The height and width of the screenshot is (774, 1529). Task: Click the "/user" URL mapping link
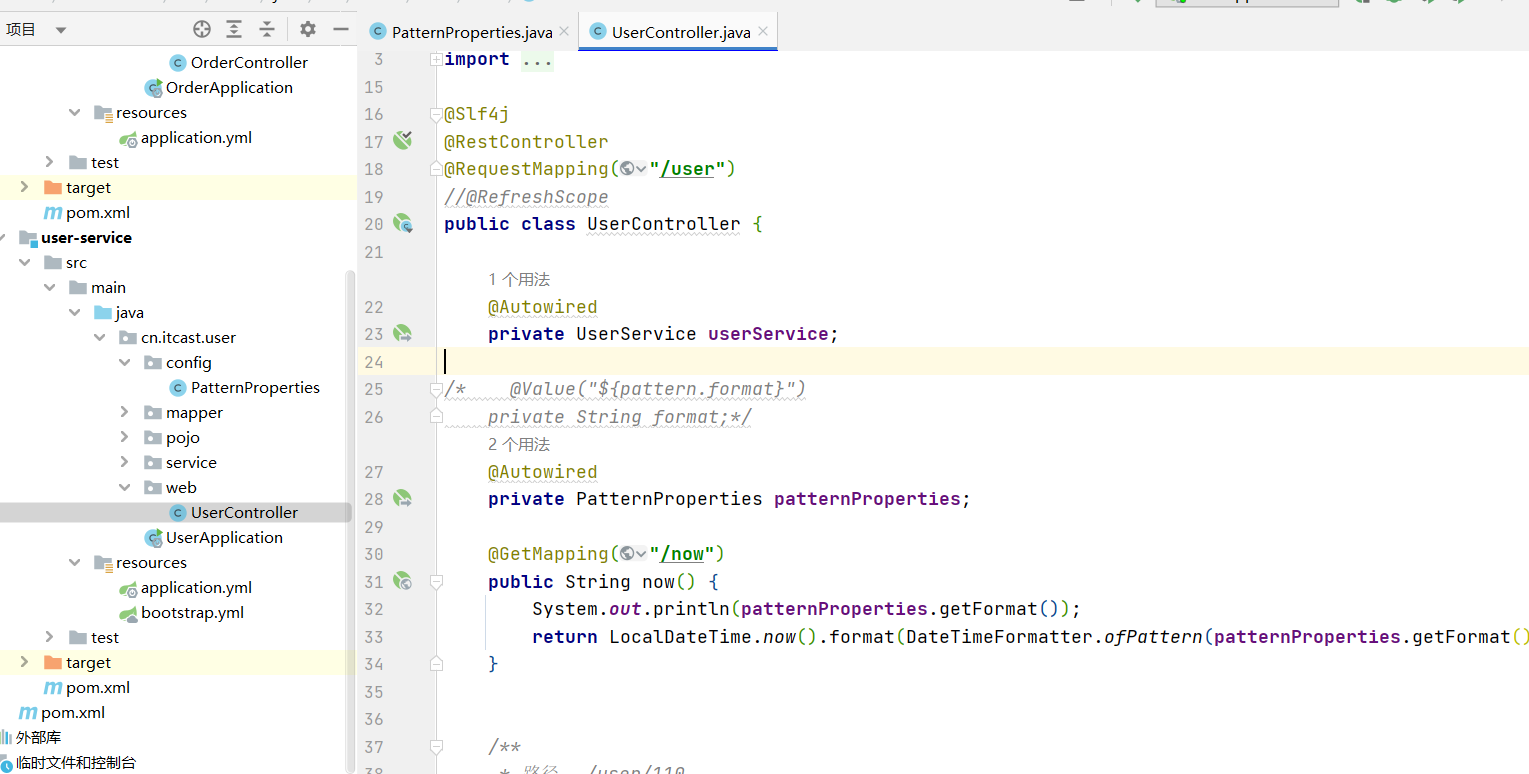click(x=687, y=169)
